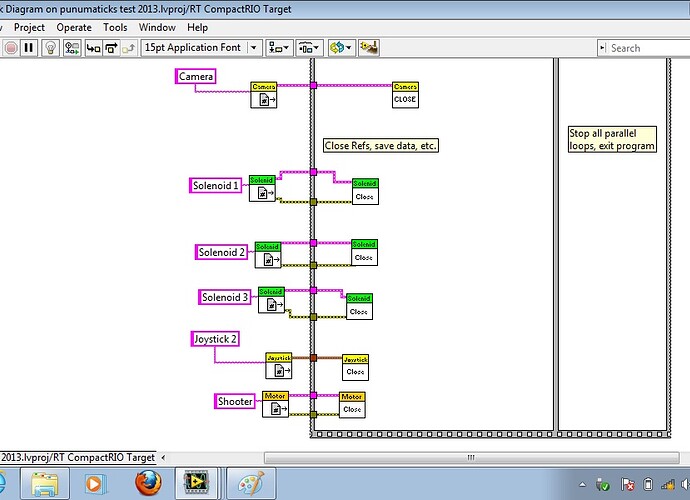Select the Motor RefNum Get VI node

point(275,404)
